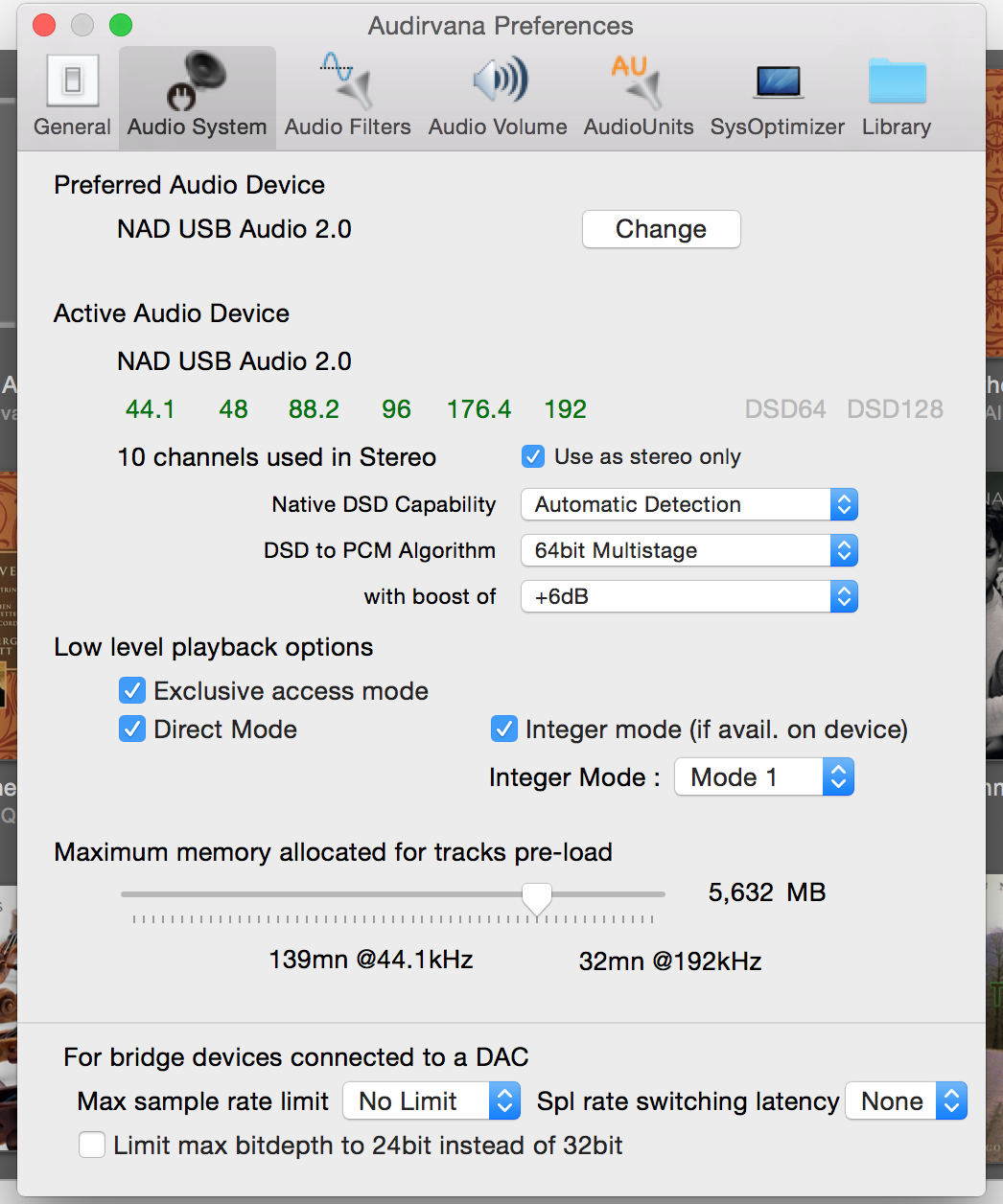Disable Exclusive access mode checkbox

132,690
